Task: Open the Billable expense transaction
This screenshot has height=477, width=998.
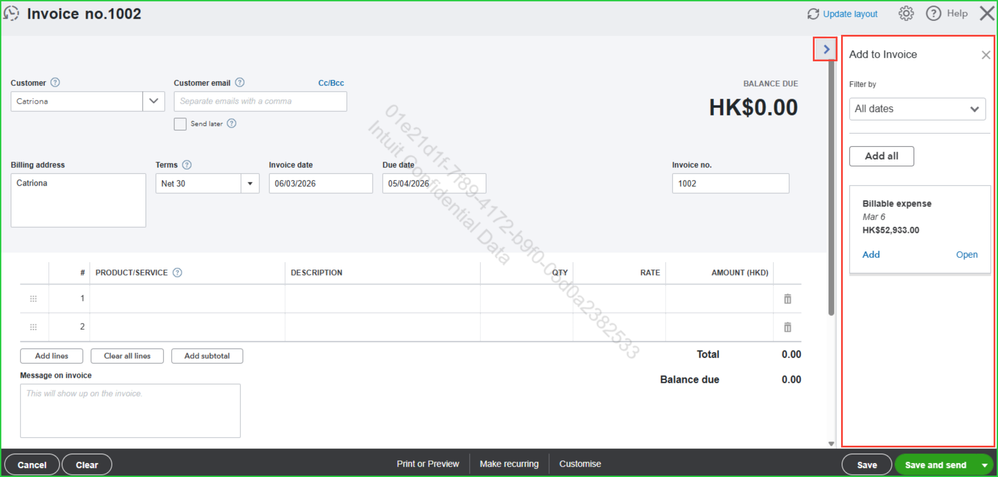Action: pyautogui.click(x=967, y=255)
